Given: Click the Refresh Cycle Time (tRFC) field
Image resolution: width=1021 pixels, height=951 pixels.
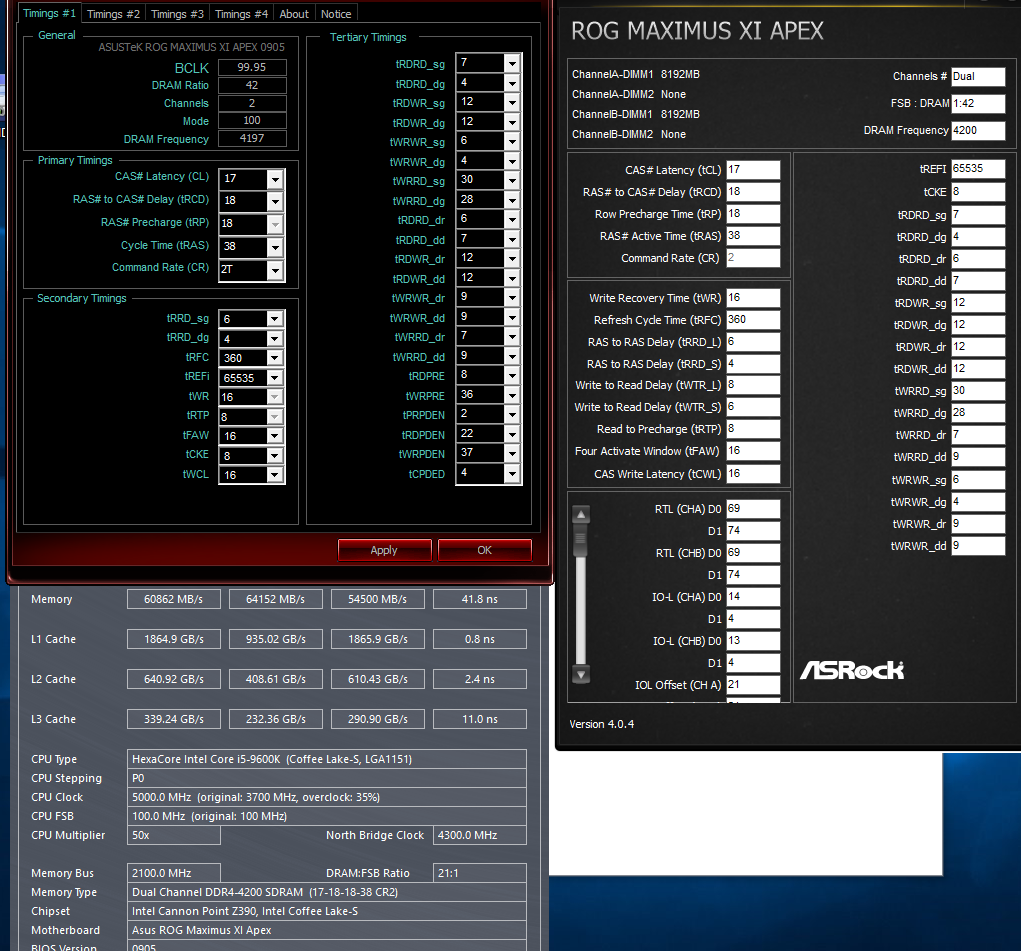Looking at the screenshot, I should (753, 320).
